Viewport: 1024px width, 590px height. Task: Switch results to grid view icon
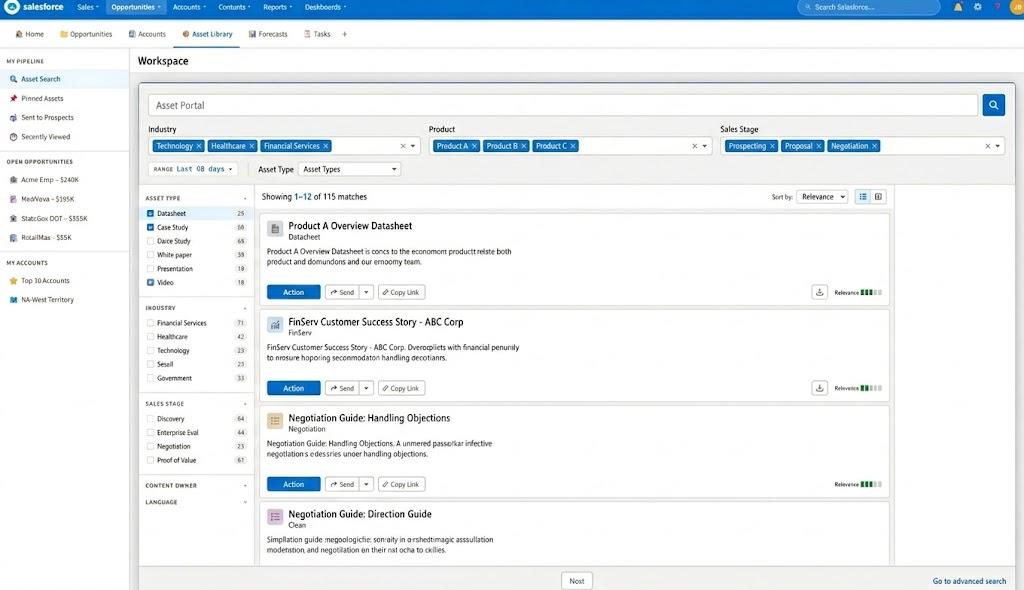[x=878, y=196]
